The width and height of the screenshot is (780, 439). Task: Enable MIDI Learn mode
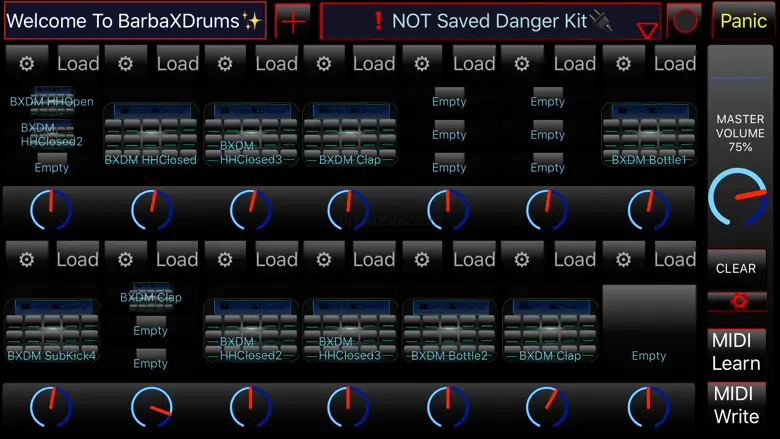736,351
